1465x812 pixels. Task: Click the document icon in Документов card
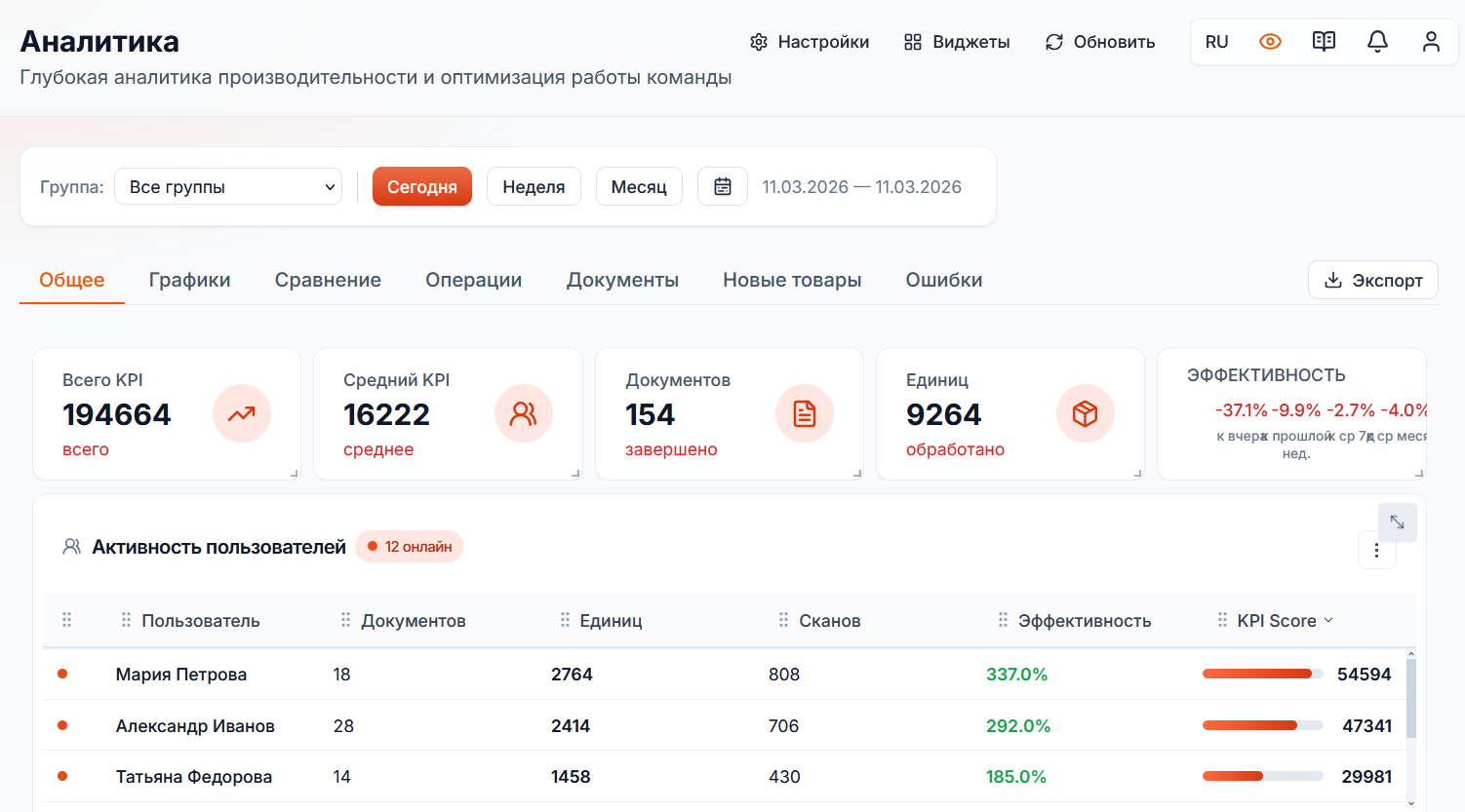pyautogui.click(x=805, y=413)
